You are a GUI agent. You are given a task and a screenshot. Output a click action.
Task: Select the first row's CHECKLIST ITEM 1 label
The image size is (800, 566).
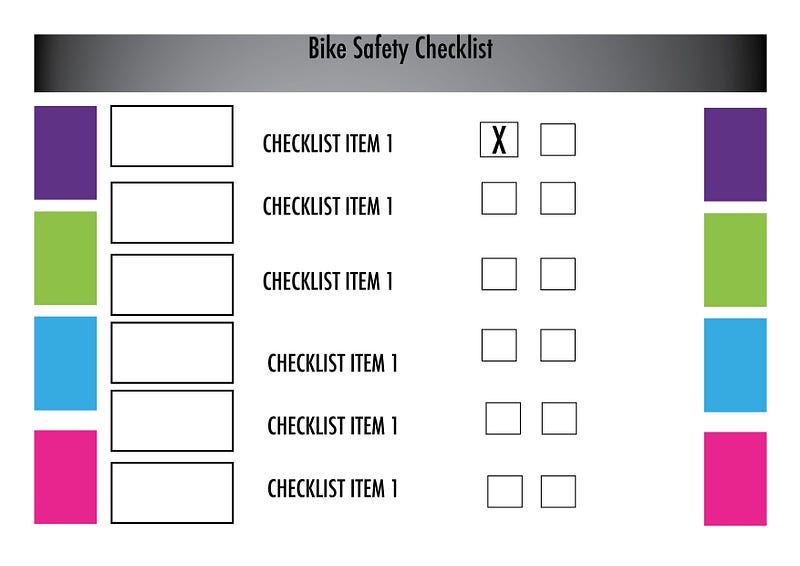pyautogui.click(x=328, y=143)
